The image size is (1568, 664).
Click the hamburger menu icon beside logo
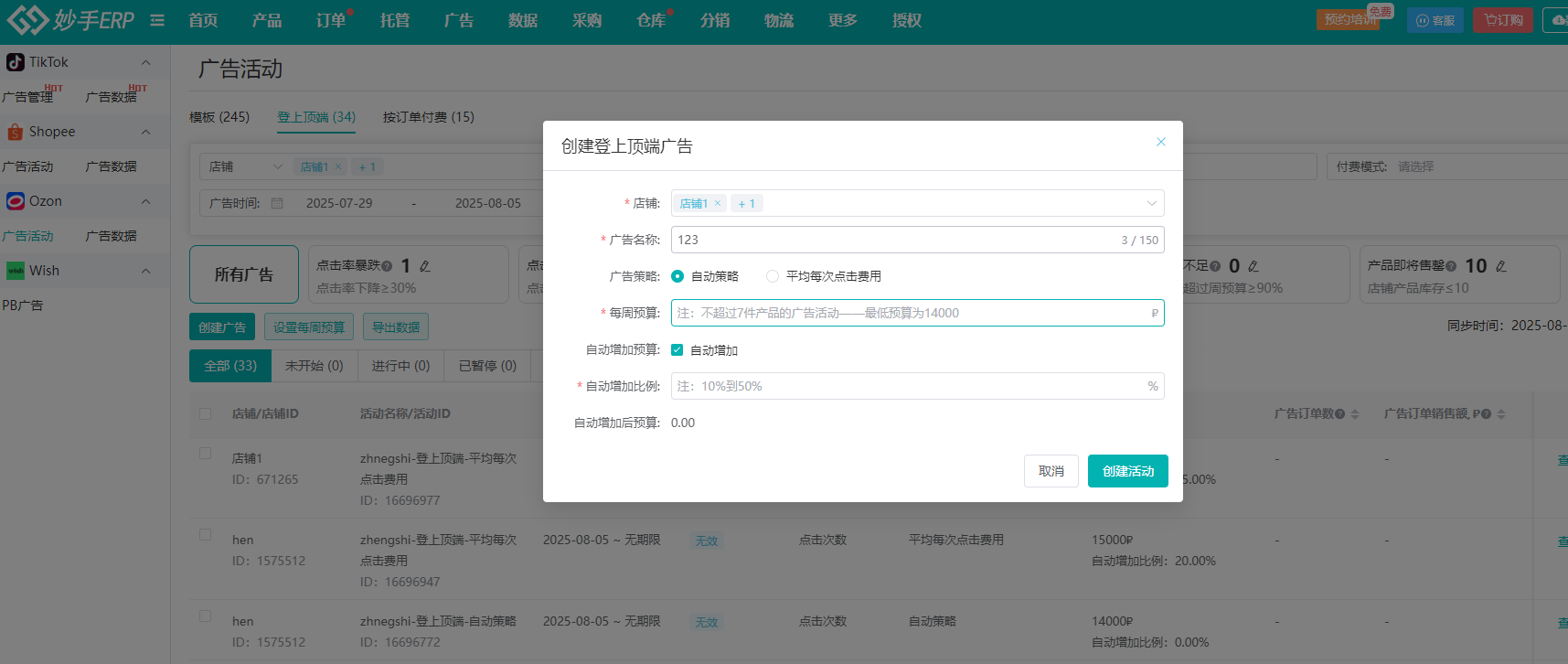tap(157, 20)
